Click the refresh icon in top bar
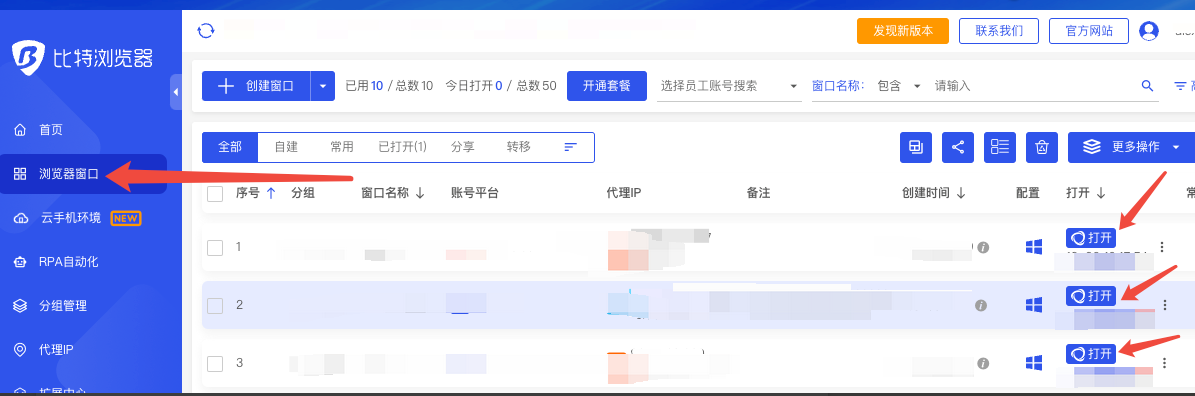The width and height of the screenshot is (1195, 396). pyautogui.click(x=205, y=30)
